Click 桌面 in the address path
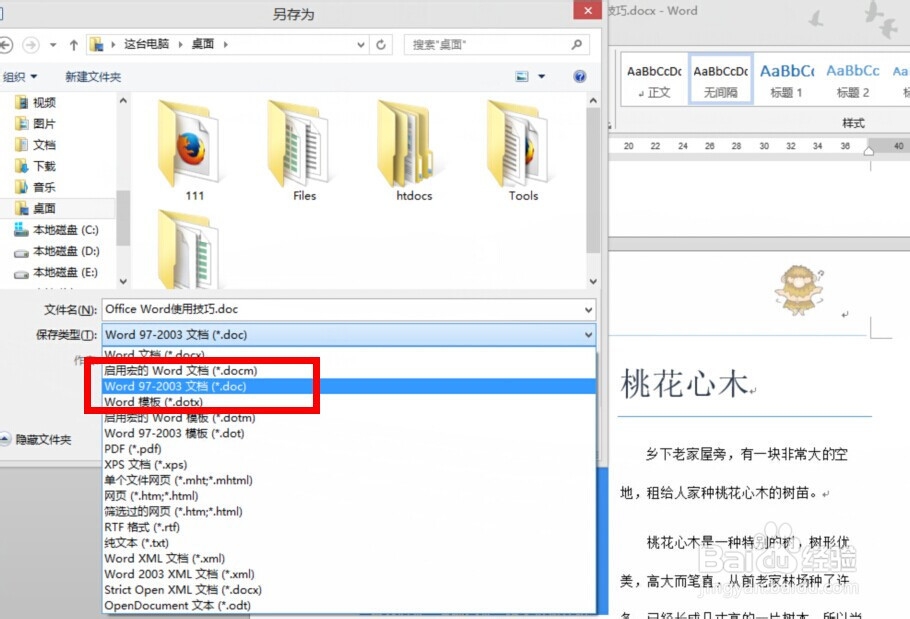The height and width of the screenshot is (619, 910). [203, 44]
